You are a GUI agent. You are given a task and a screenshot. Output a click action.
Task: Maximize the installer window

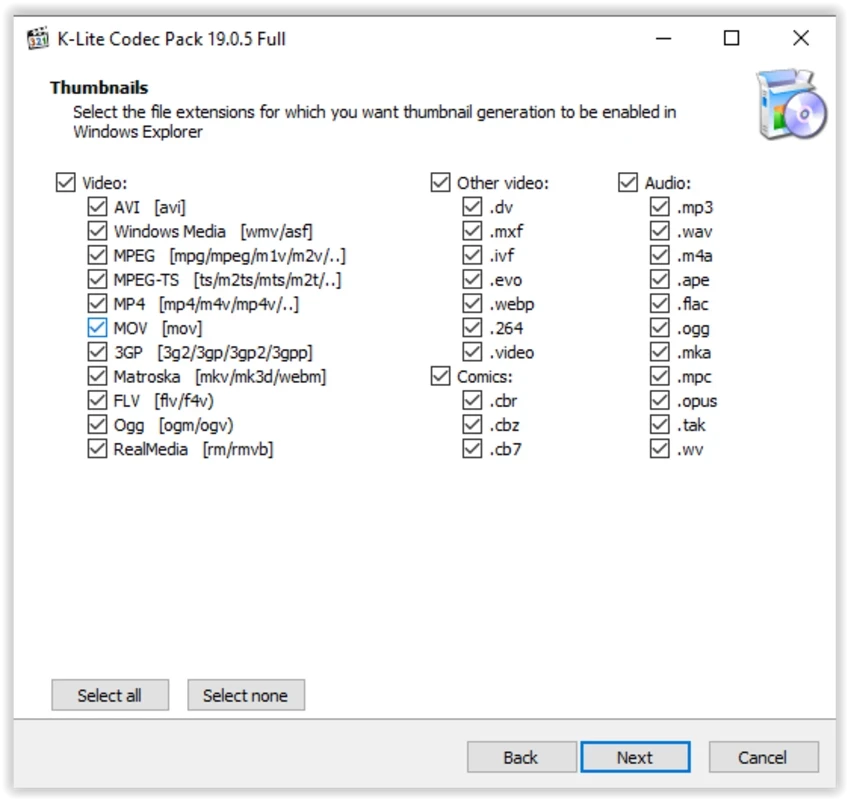point(732,39)
